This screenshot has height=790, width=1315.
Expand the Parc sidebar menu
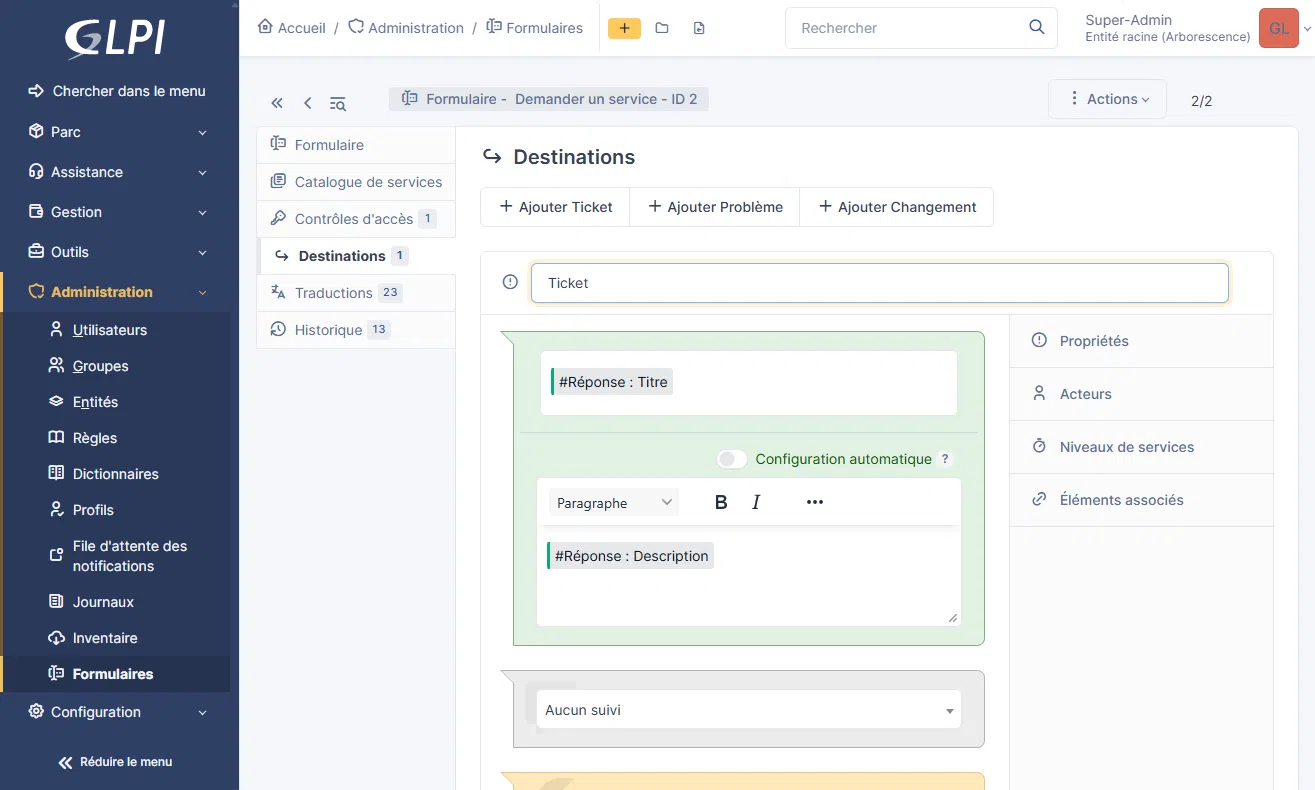pyautogui.click(x=119, y=132)
